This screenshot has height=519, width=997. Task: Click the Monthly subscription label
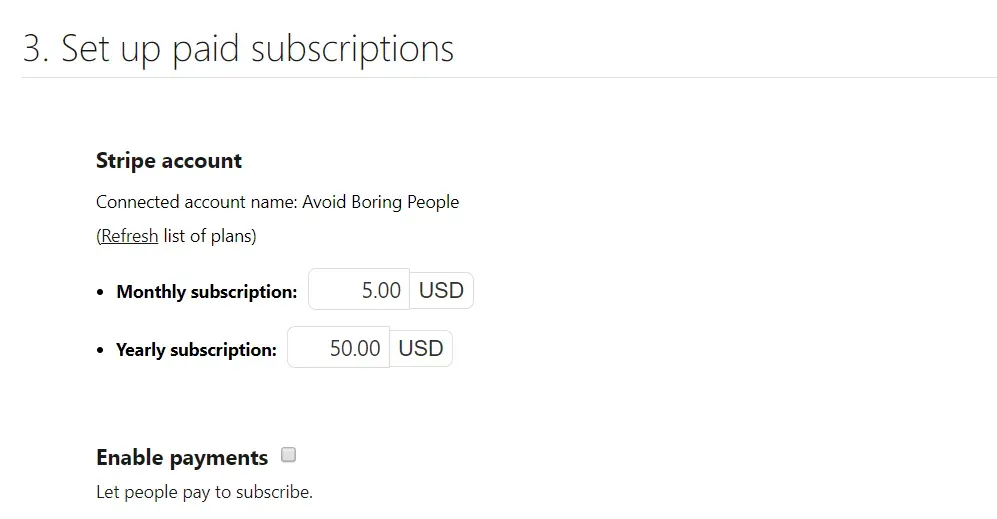207,292
